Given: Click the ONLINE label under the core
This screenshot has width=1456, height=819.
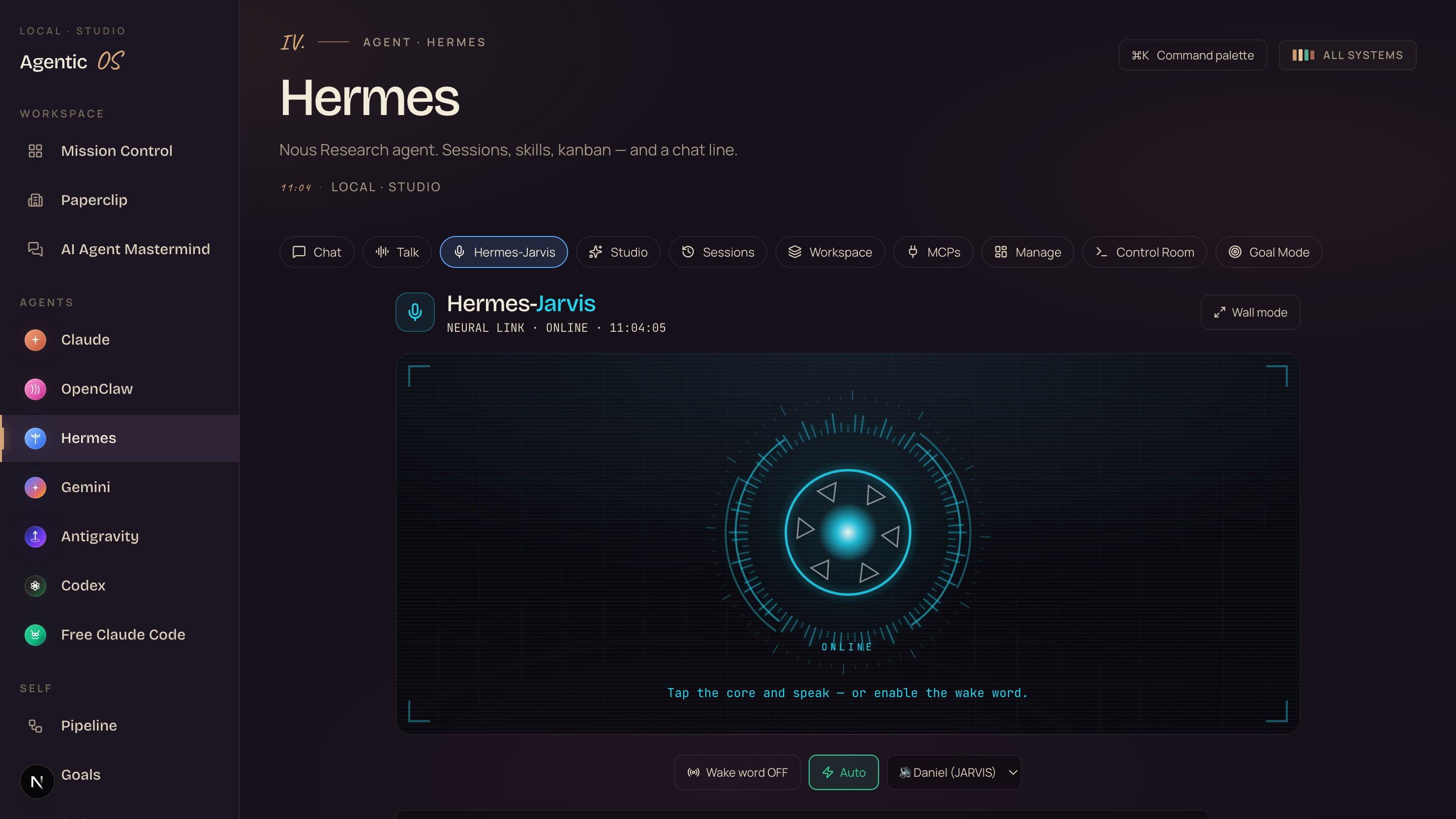Looking at the screenshot, I should click(x=846, y=647).
